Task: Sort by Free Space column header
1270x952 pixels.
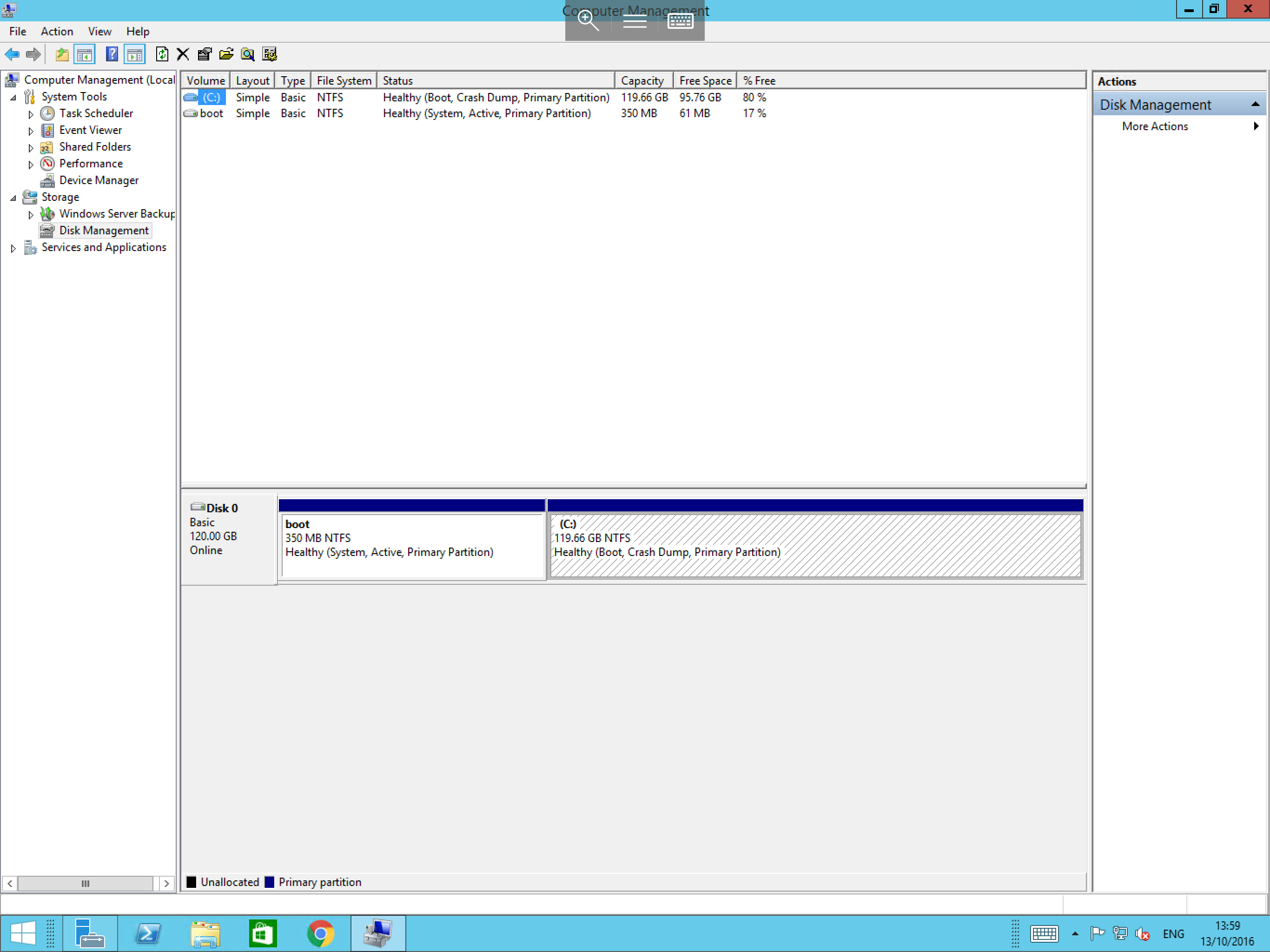Action: click(x=705, y=80)
